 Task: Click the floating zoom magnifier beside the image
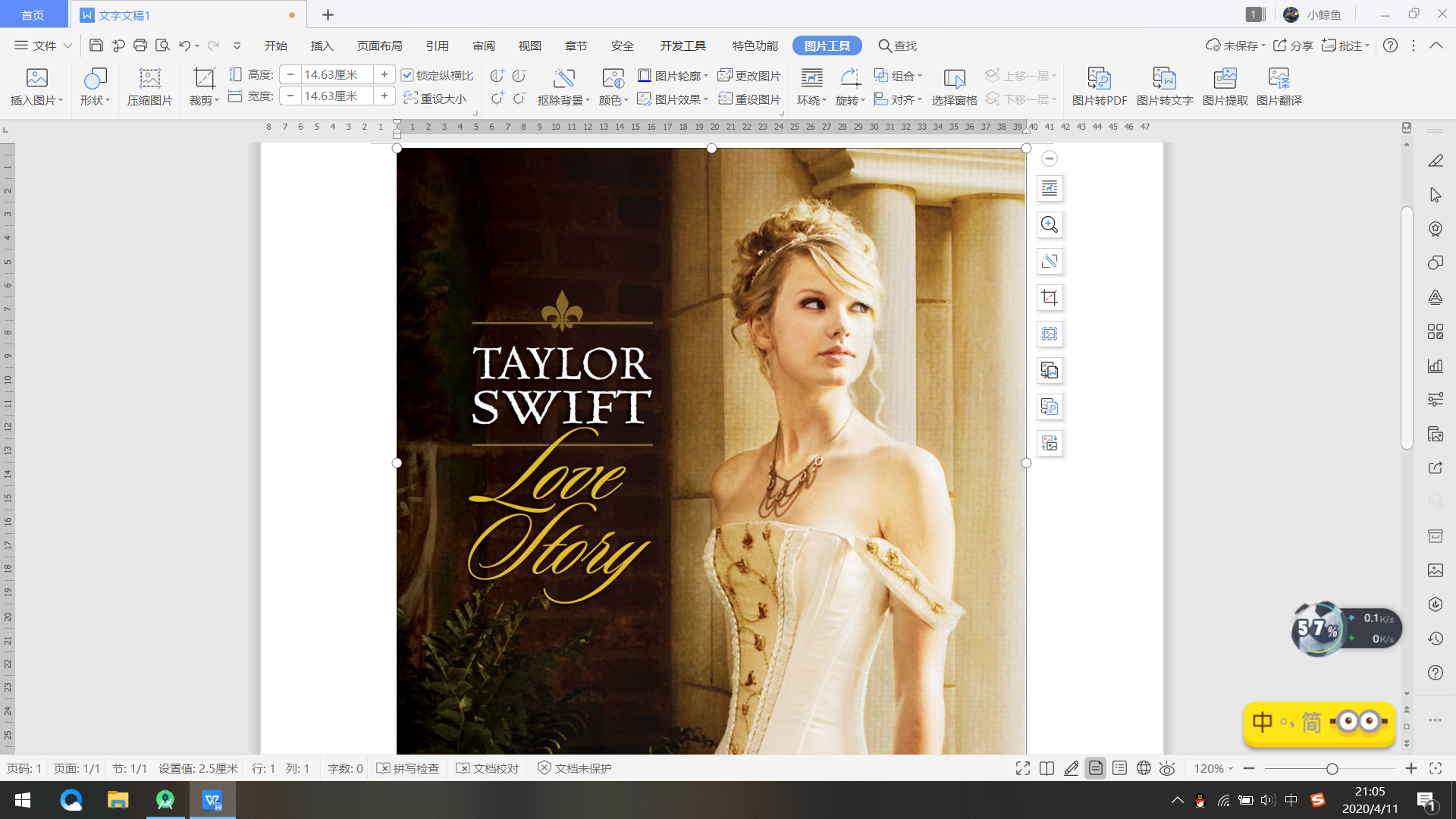pos(1050,224)
